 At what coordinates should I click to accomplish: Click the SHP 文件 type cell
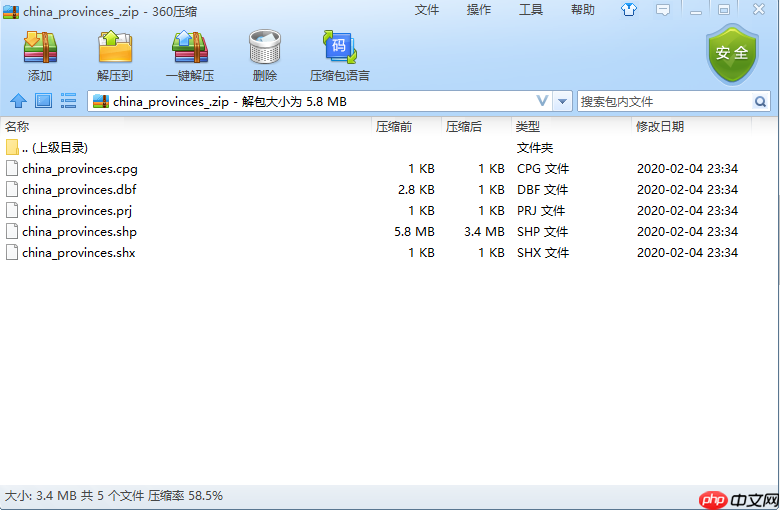[x=542, y=231]
